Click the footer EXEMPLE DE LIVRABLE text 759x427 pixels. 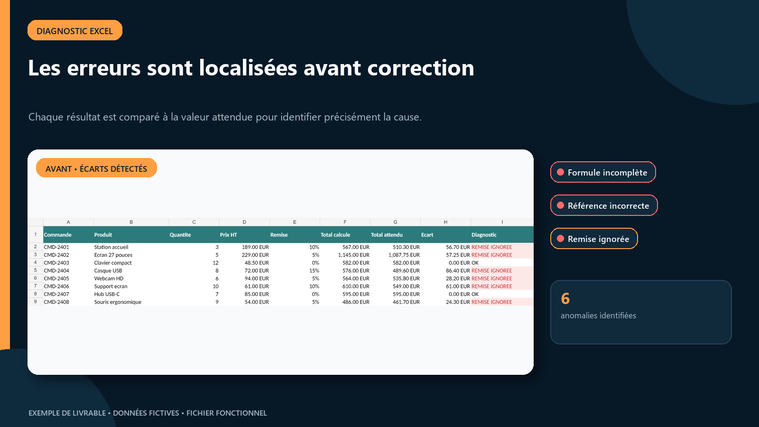coord(67,413)
